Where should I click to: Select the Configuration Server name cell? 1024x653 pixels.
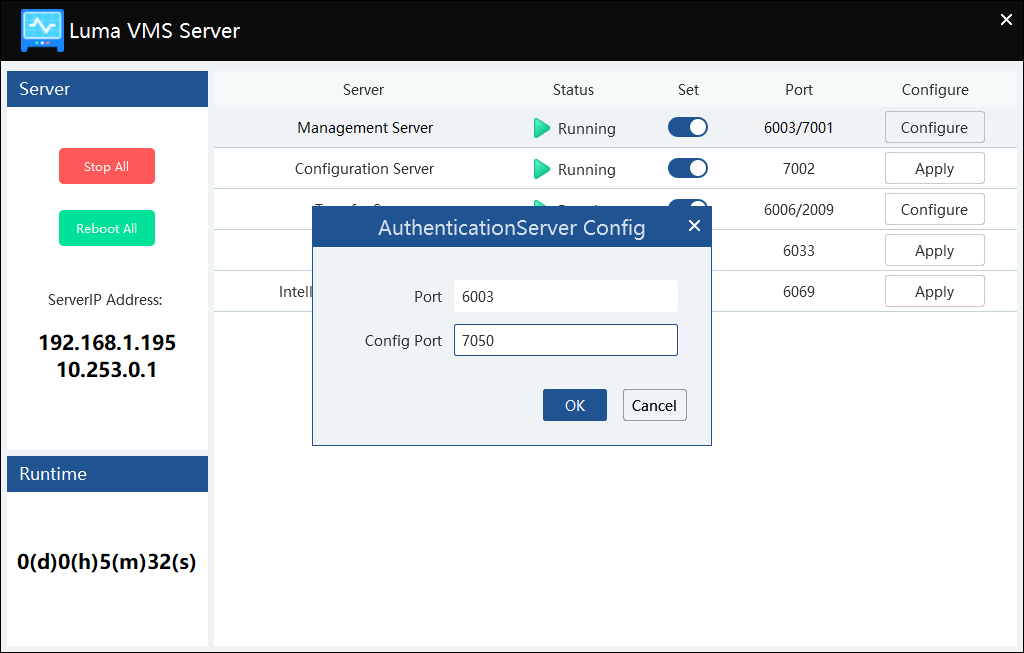click(364, 169)
